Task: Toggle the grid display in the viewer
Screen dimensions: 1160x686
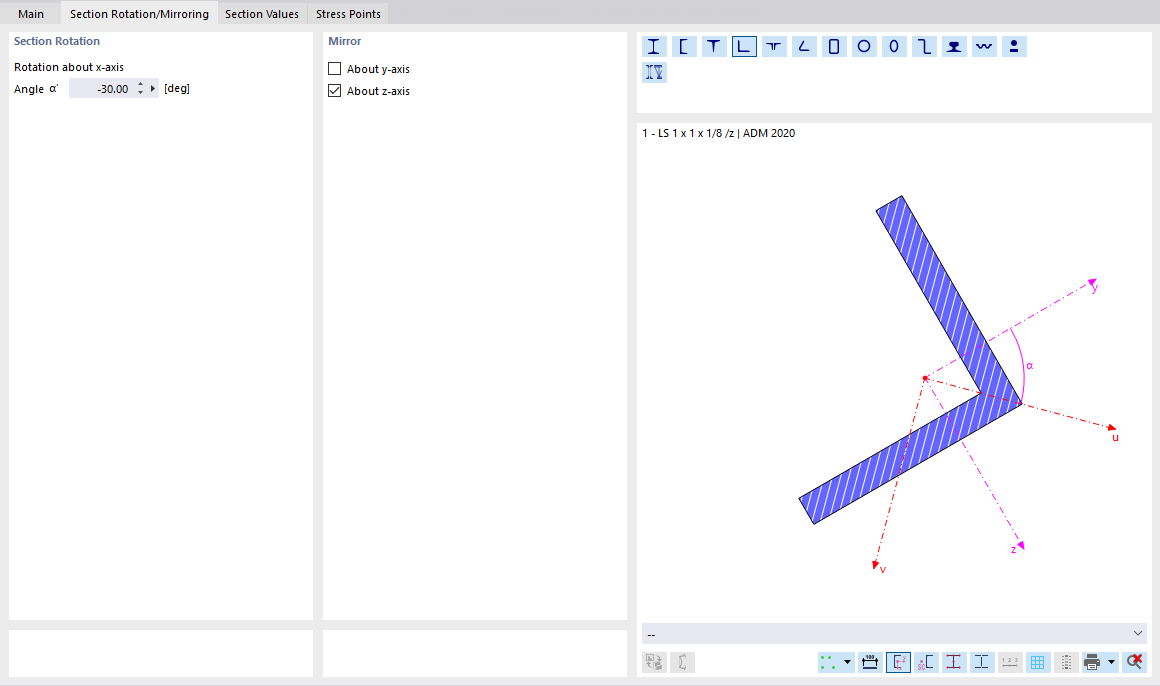Action: pyautogui.click(x=1037, y=661)
